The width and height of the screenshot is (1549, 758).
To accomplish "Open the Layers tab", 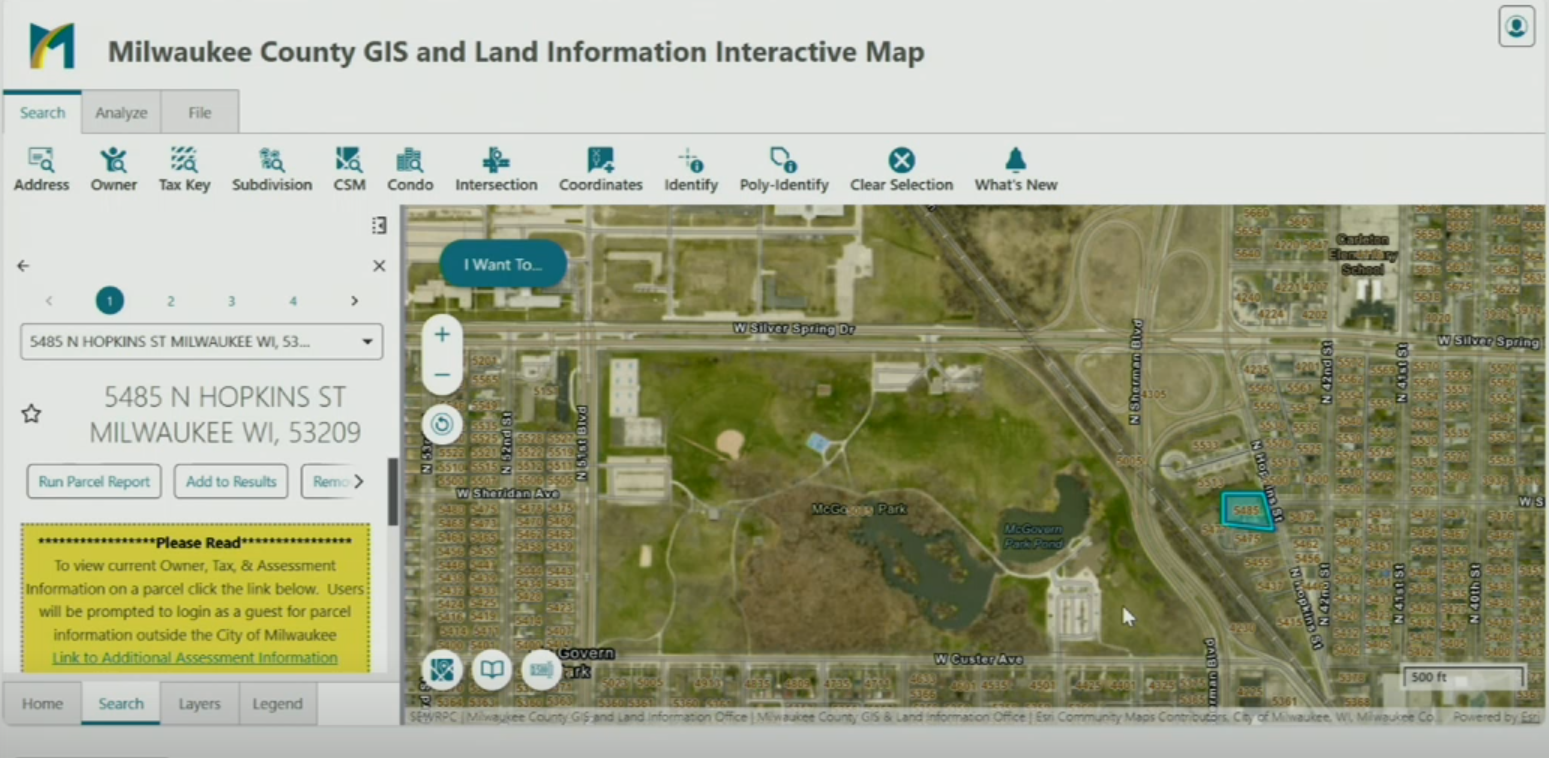I will (x=199, y=704).
